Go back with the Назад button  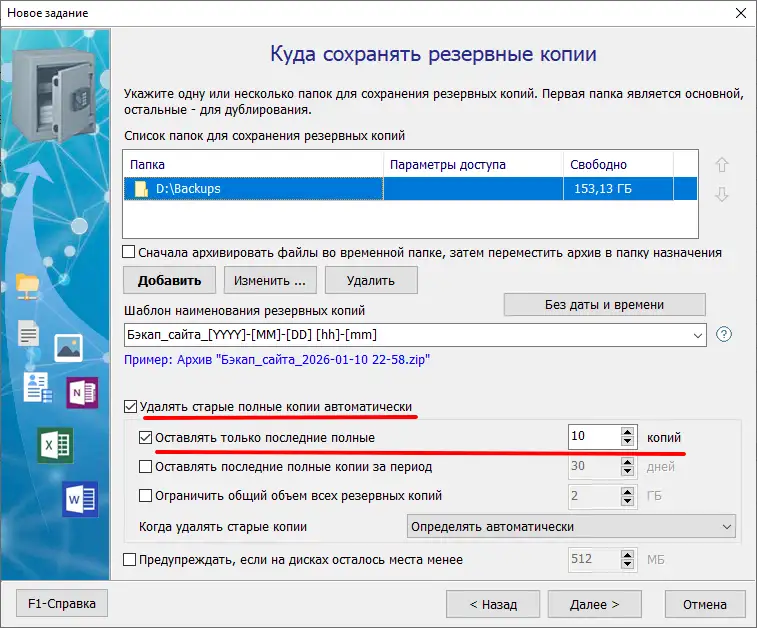click(493, 604)
